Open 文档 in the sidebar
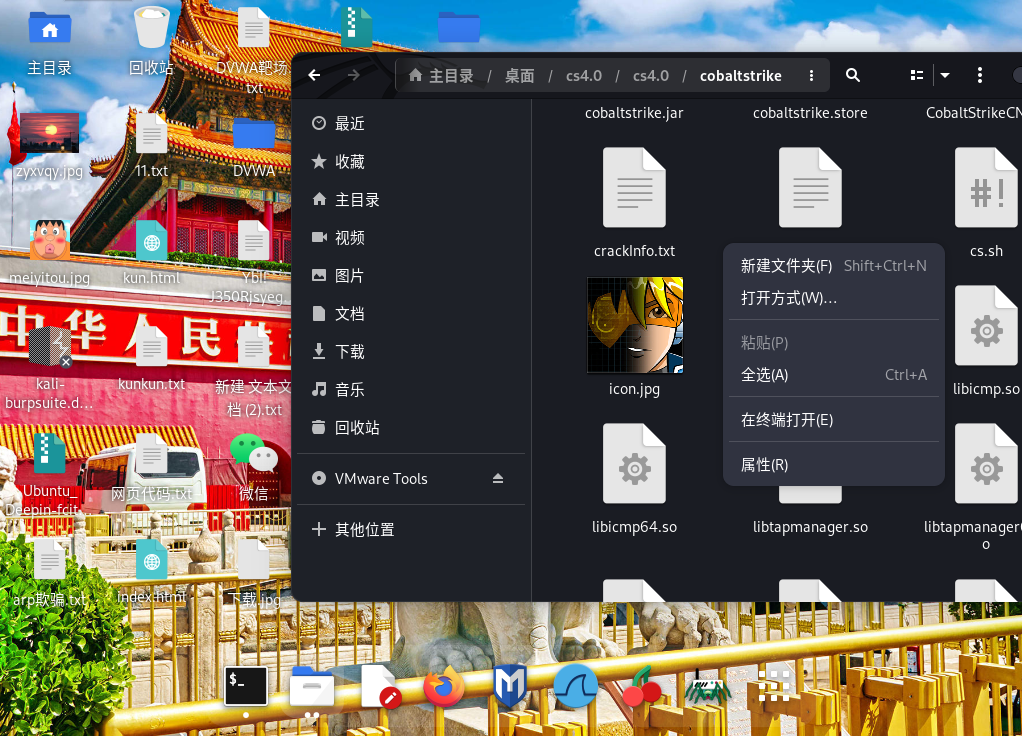The image size is (1022, 736). pyautogui.click(x=411, y=314)
